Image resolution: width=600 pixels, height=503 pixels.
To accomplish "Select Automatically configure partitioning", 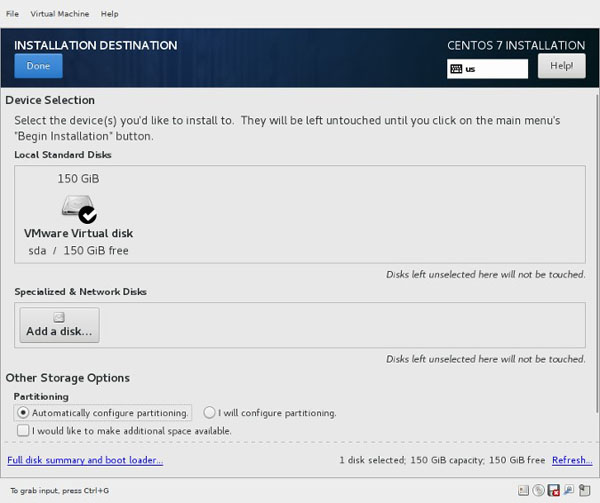I will (x=103, y=413).
